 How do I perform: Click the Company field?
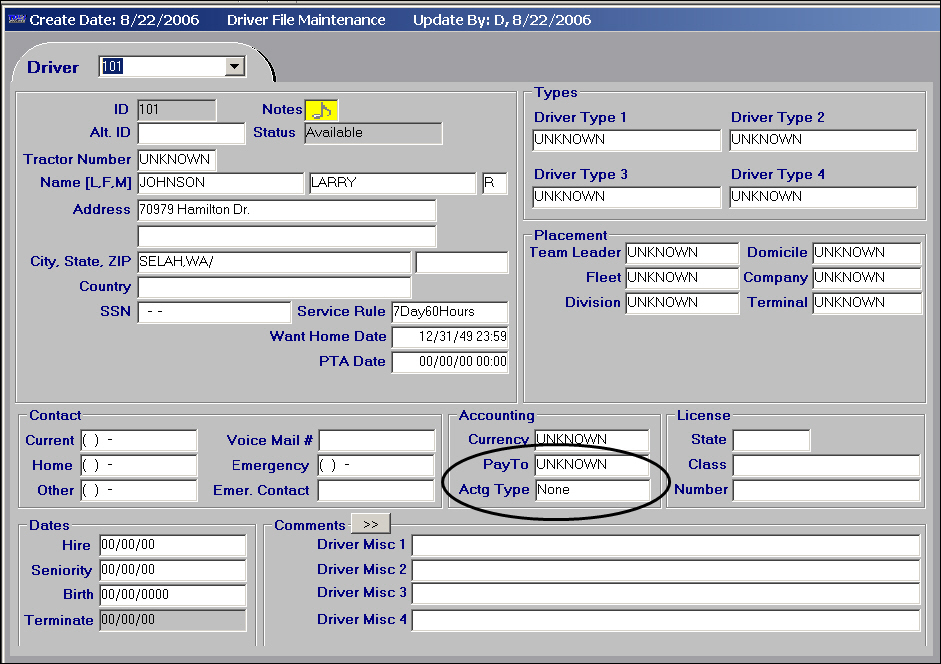tap(867, 278)
